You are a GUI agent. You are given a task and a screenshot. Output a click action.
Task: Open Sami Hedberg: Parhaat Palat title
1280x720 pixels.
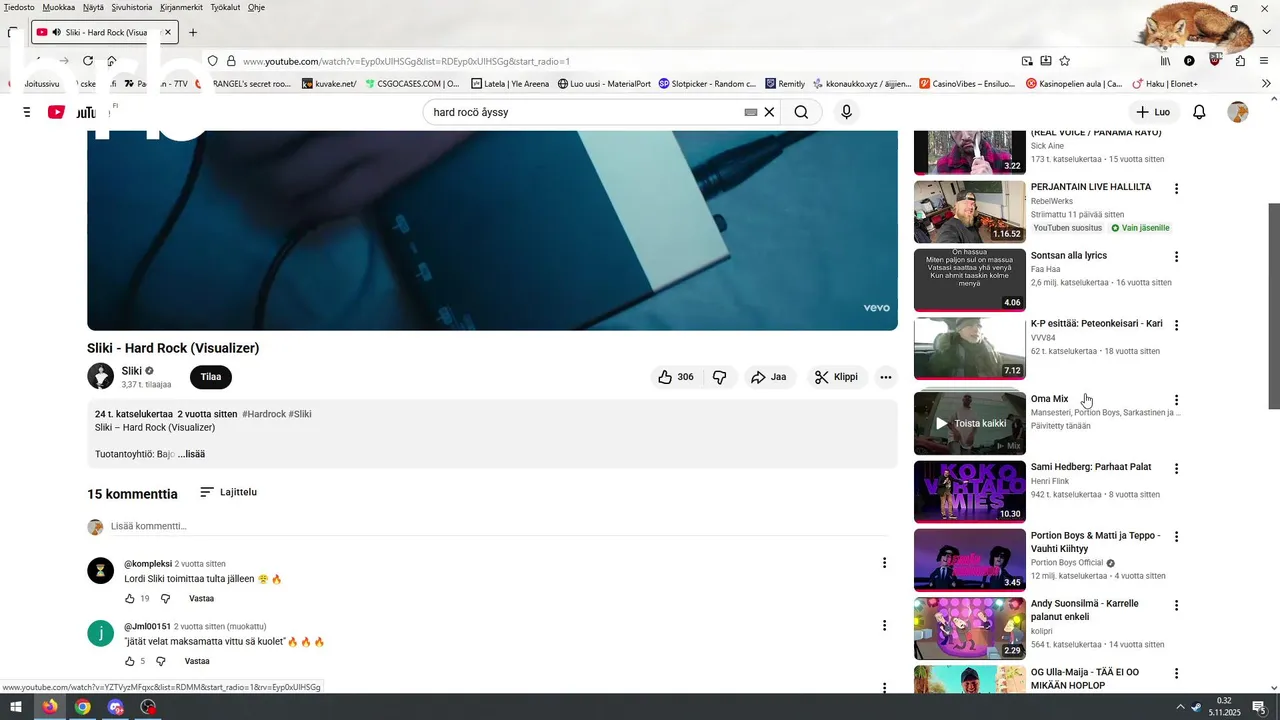[x=1091, y=467]
